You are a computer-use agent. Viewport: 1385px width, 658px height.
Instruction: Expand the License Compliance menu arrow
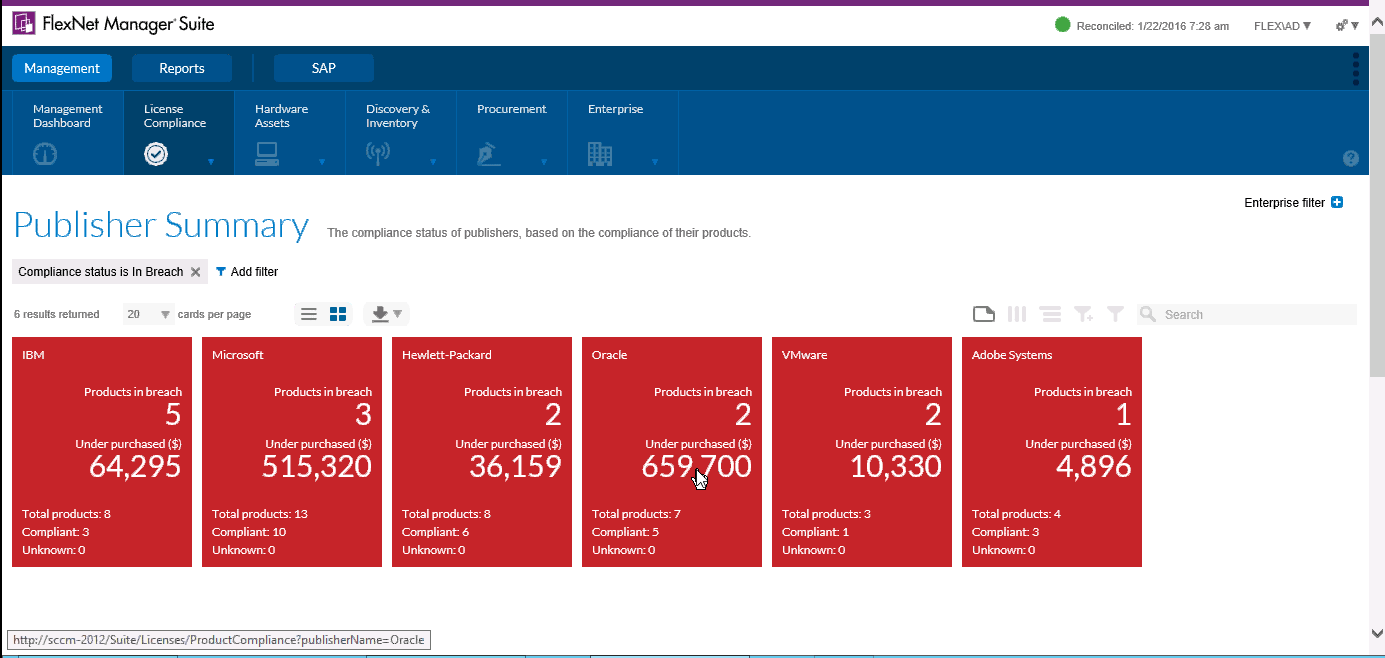(211, 161)
